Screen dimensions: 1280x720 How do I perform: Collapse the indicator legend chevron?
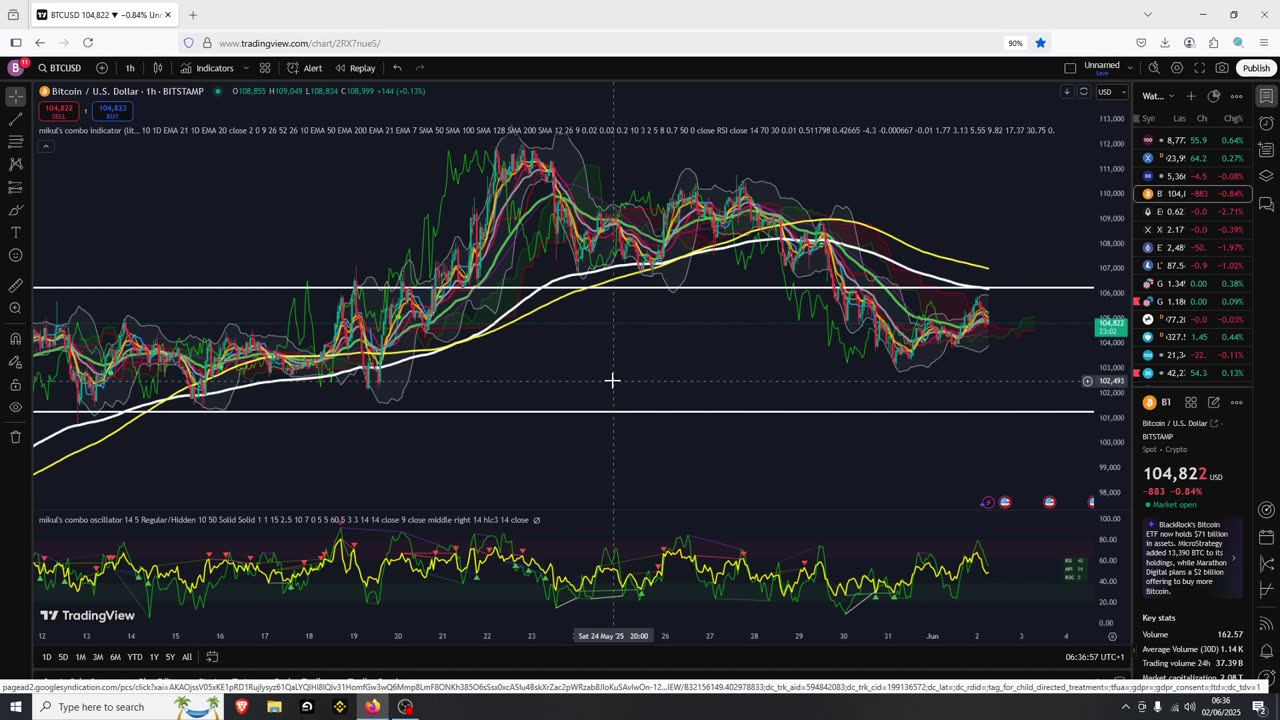point(45,146)
